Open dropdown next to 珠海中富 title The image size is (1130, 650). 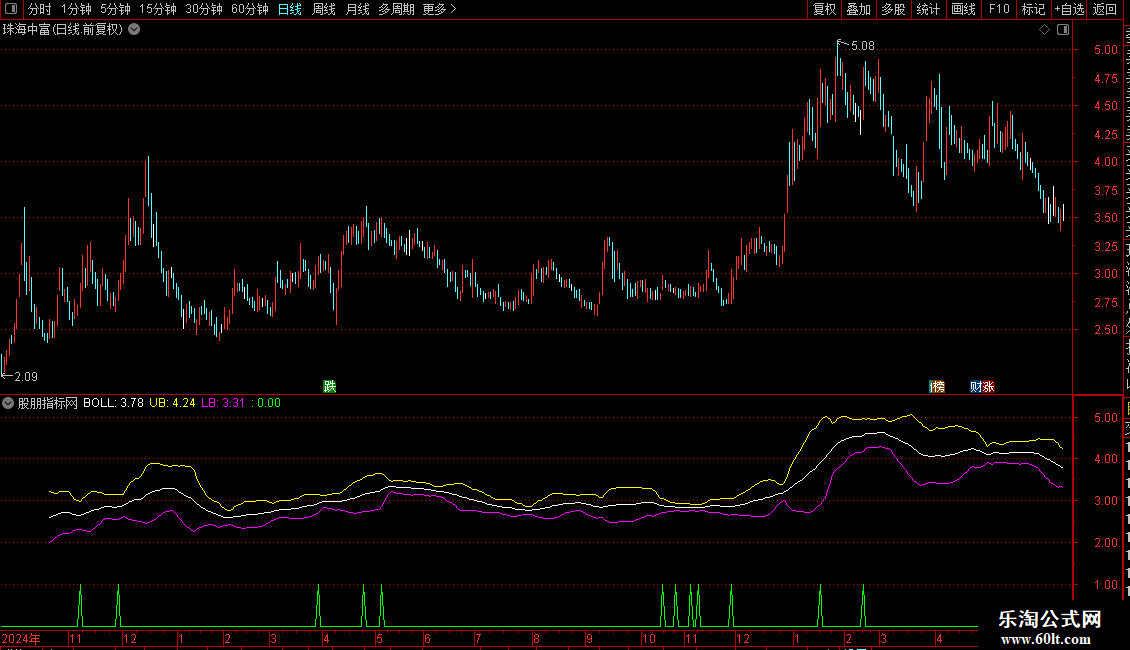coord(134,30)
